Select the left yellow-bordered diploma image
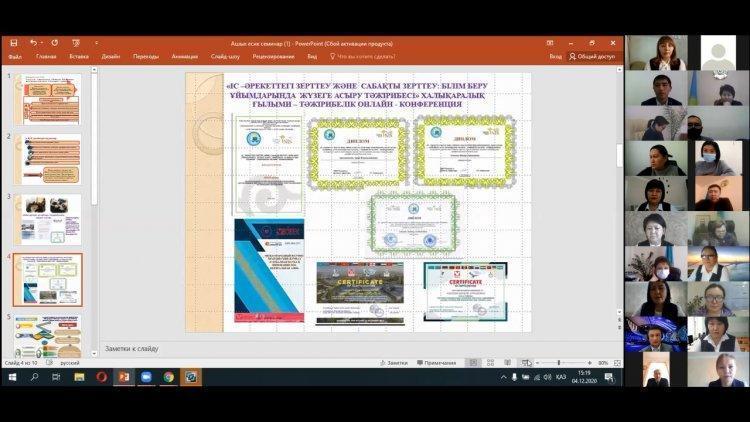Image resolution: width=750 pixels, height=422 pixels. 358,152
